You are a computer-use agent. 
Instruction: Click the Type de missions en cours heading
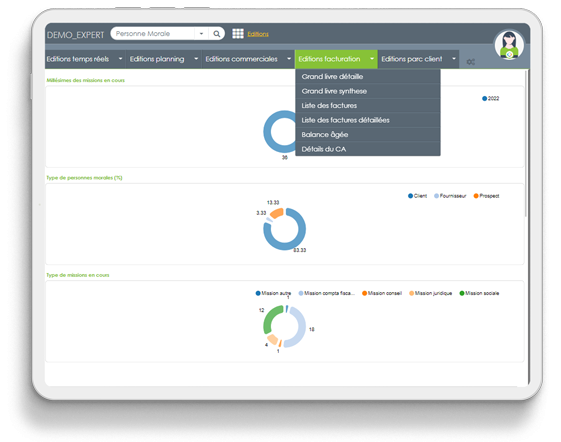tap(78, 275)
